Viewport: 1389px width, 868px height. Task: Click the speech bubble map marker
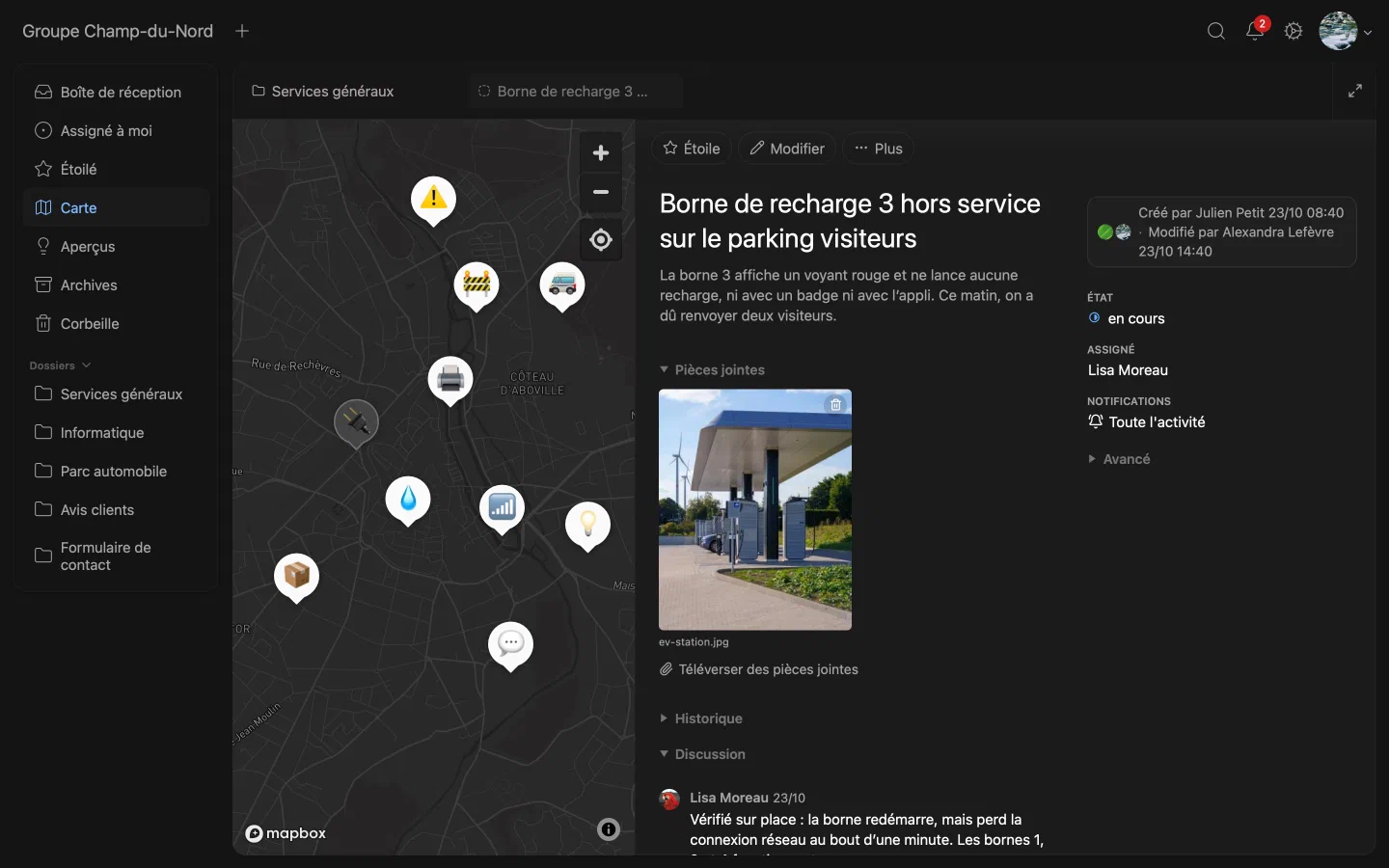(x=511, y=644)
